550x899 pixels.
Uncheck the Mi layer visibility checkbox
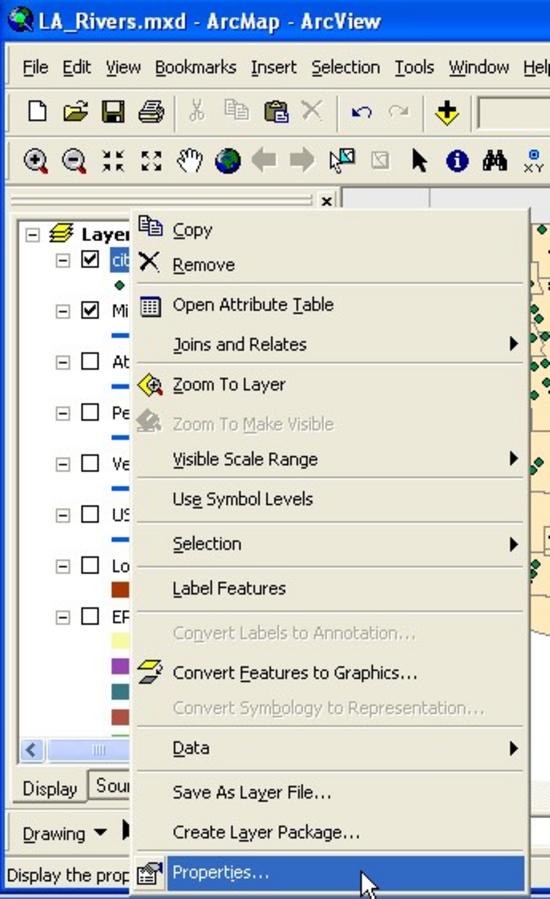pos(89,310)
